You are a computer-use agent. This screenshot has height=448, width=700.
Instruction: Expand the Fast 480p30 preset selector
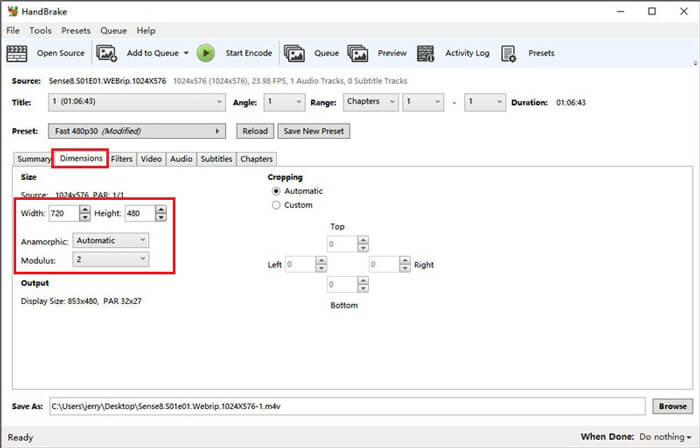[x=137, y=131]
